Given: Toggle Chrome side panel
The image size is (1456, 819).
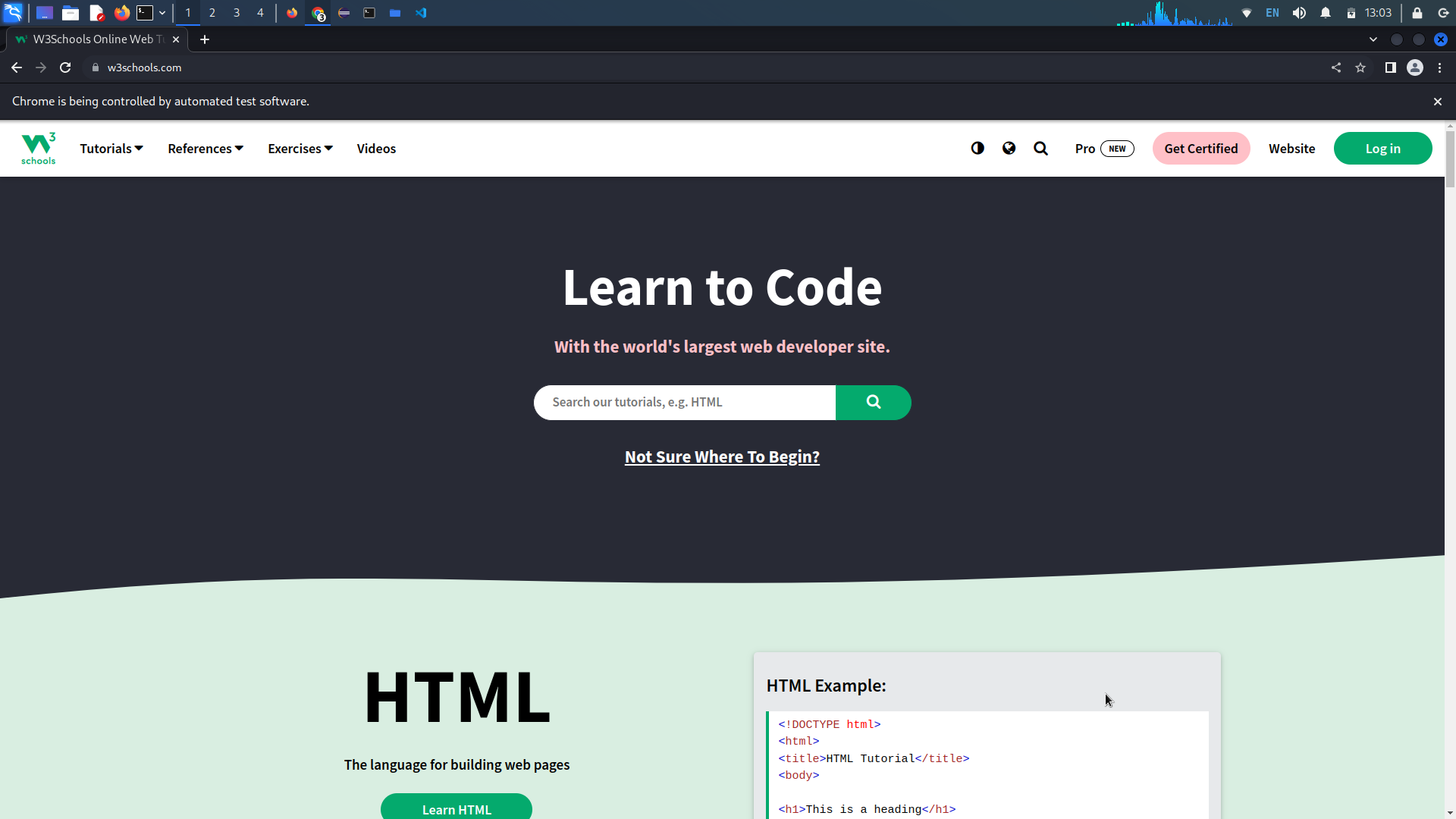Looking at the screenshot, I should (1390, 67).
